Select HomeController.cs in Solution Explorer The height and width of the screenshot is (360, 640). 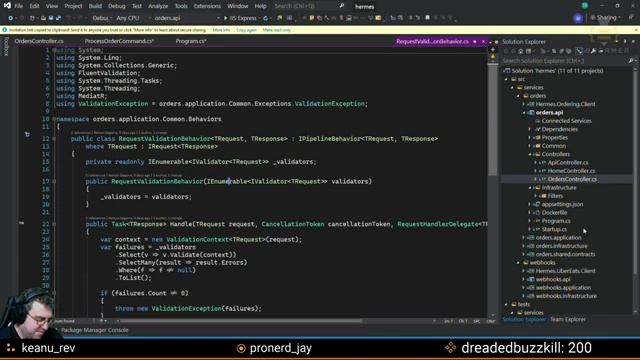point(571,171)
